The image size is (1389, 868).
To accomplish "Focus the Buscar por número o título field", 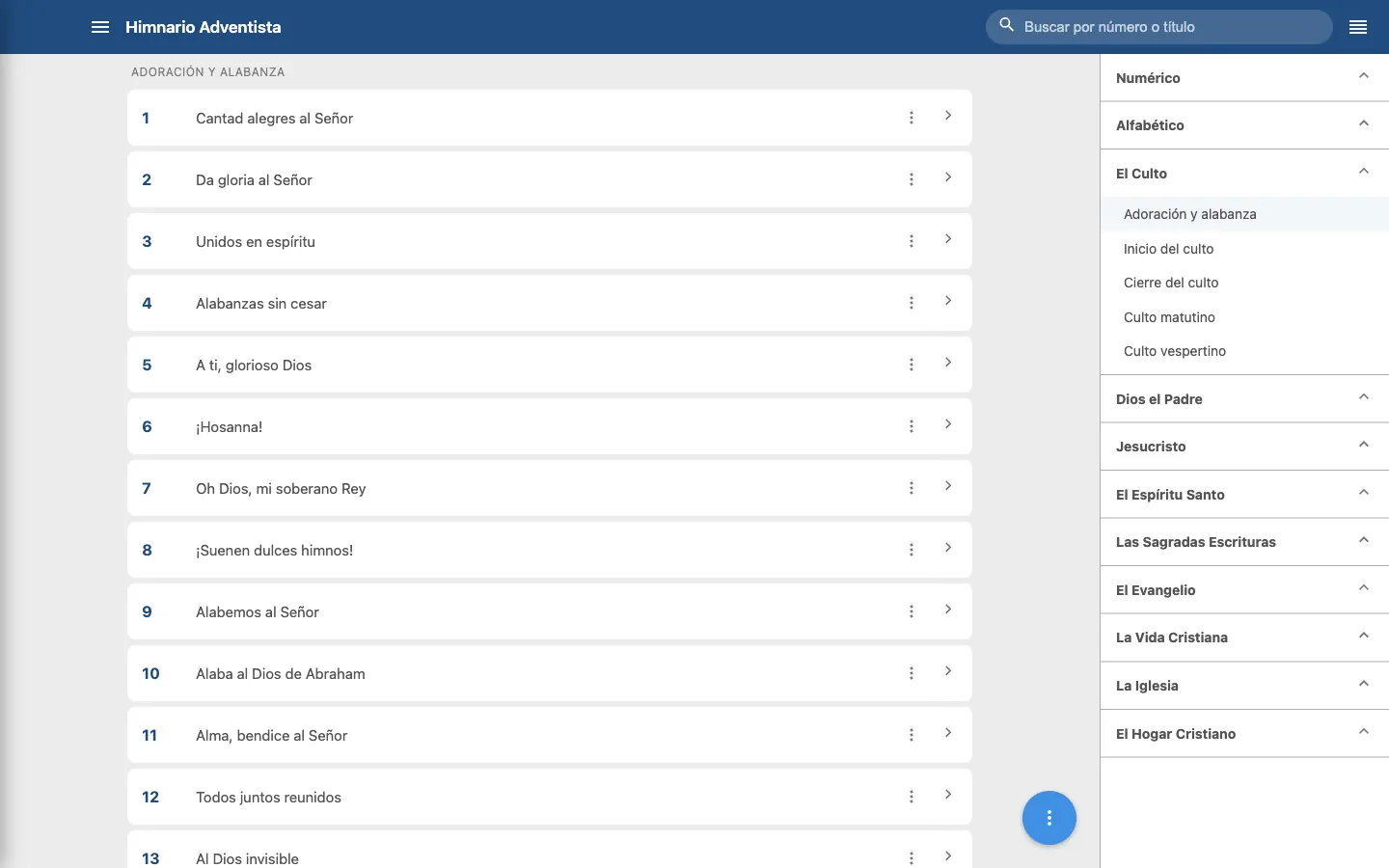I will pos(1159,27).
